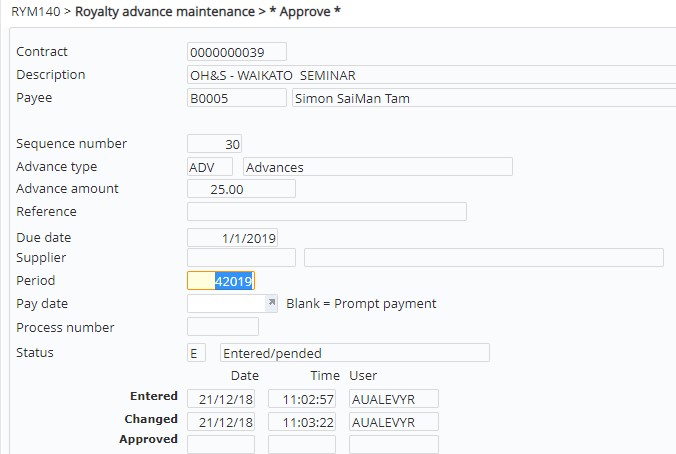This screenshot has height=454, width=676.
Task: Click the empty Pay date field
Action: click(227, 304)
